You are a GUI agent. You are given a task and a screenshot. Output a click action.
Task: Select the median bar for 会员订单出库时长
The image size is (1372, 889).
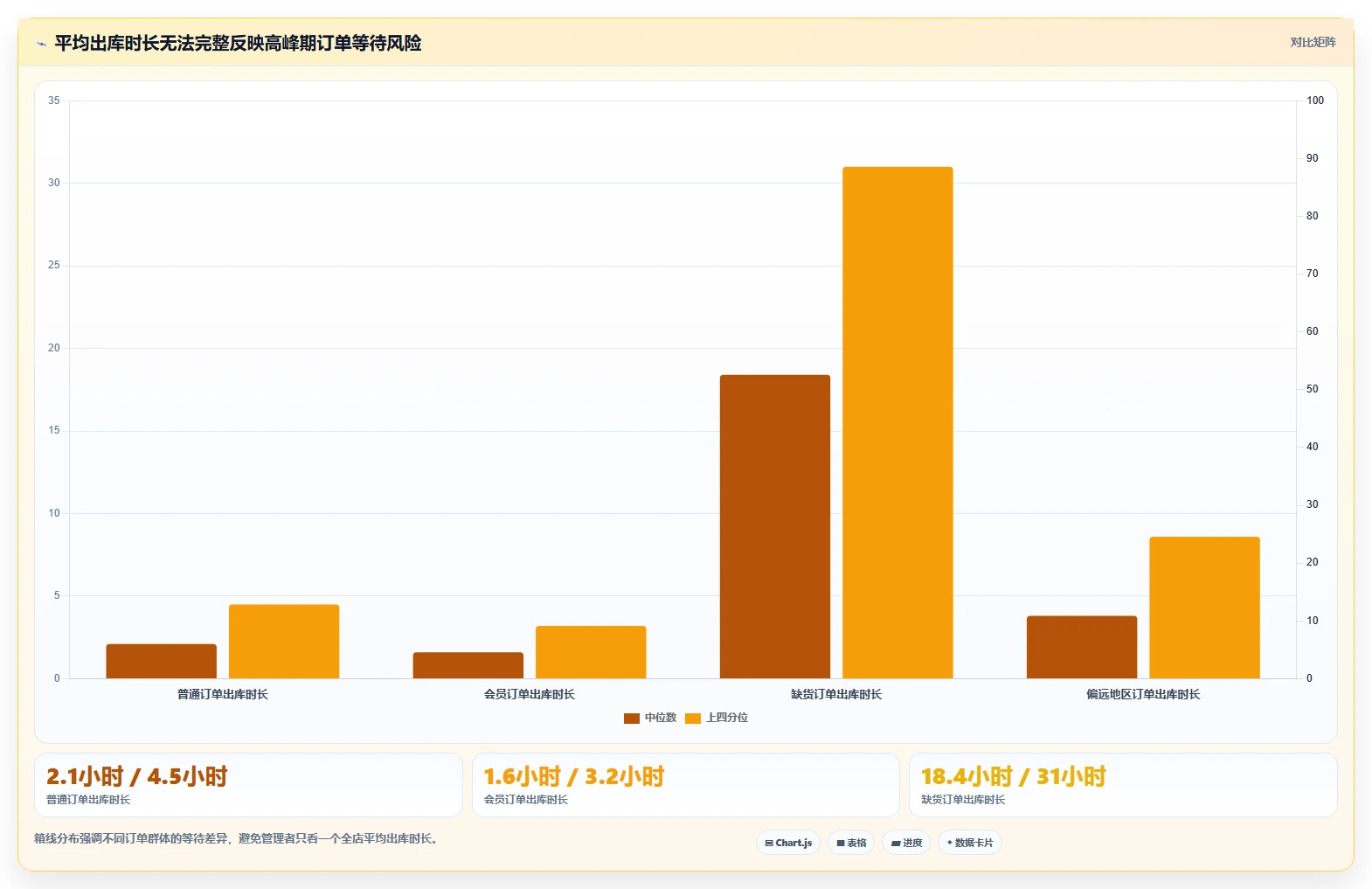(468, 665)
